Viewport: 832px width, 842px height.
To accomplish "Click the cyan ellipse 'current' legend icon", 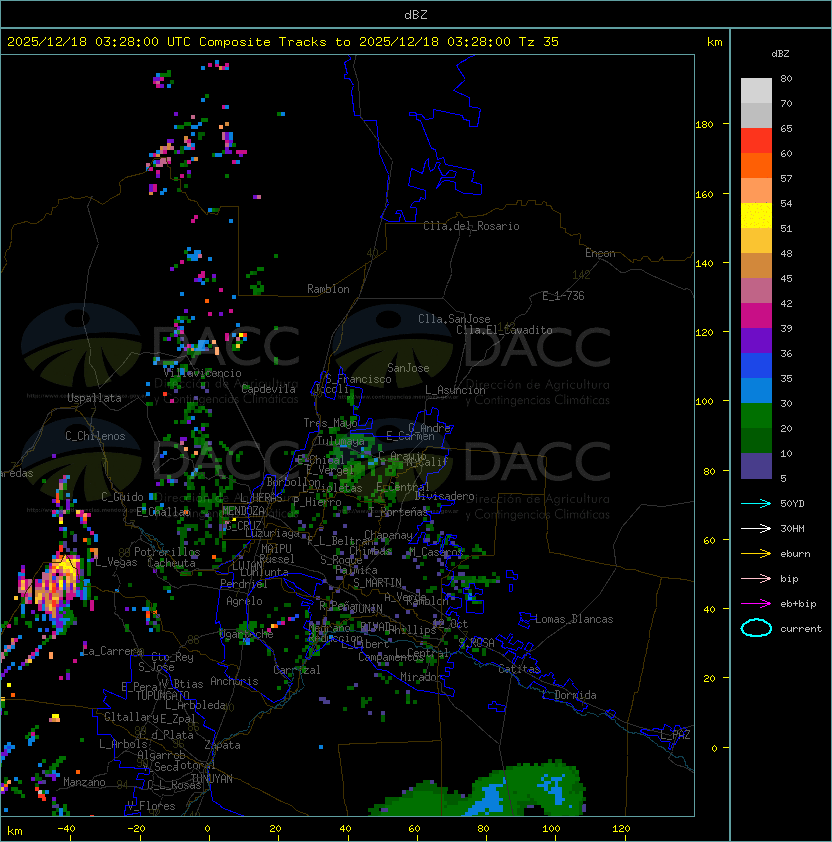I will tap(756, 628).
